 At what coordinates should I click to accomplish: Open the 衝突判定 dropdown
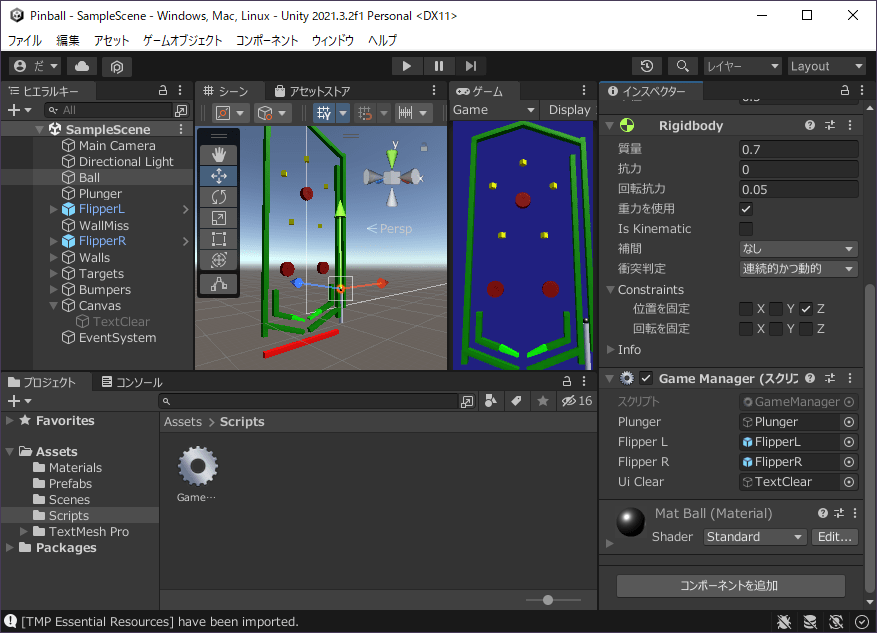pos(798,269)
